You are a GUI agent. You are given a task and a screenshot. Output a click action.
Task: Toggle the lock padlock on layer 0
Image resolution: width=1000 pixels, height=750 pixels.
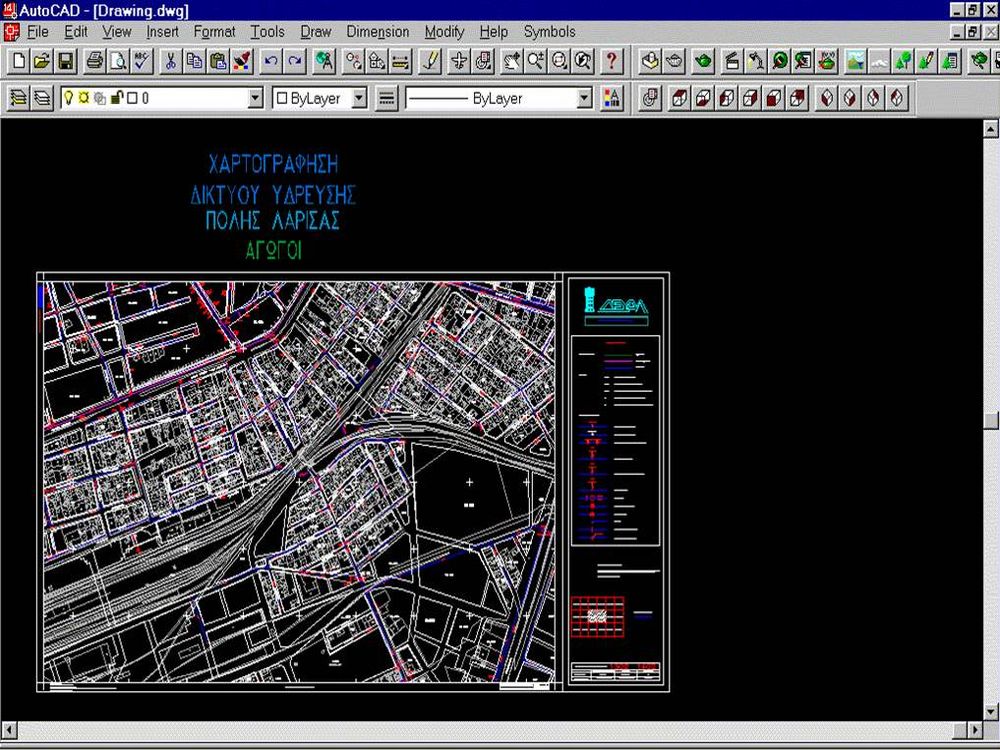[x=116, y=98]
